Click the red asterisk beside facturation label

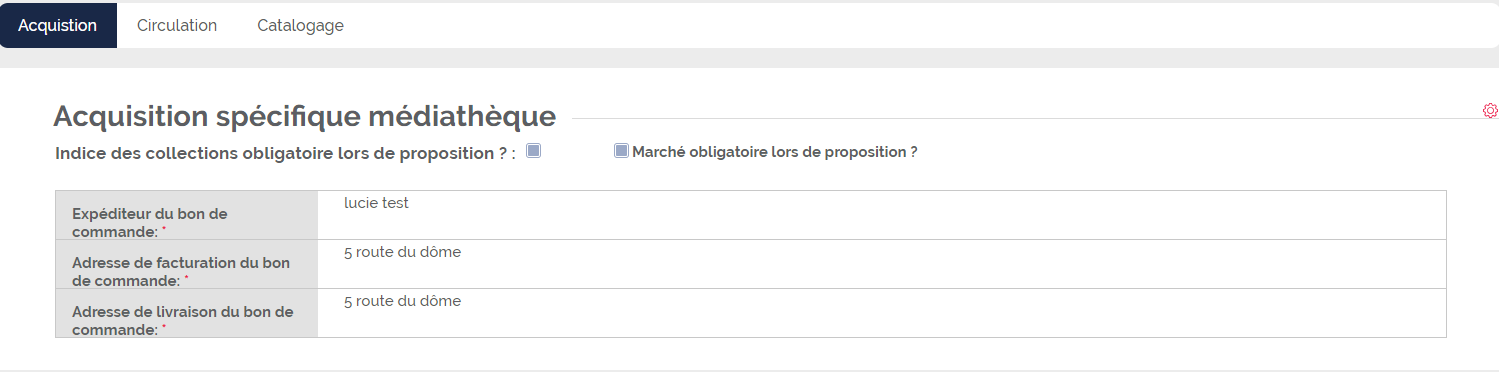[x=186, y=278]
